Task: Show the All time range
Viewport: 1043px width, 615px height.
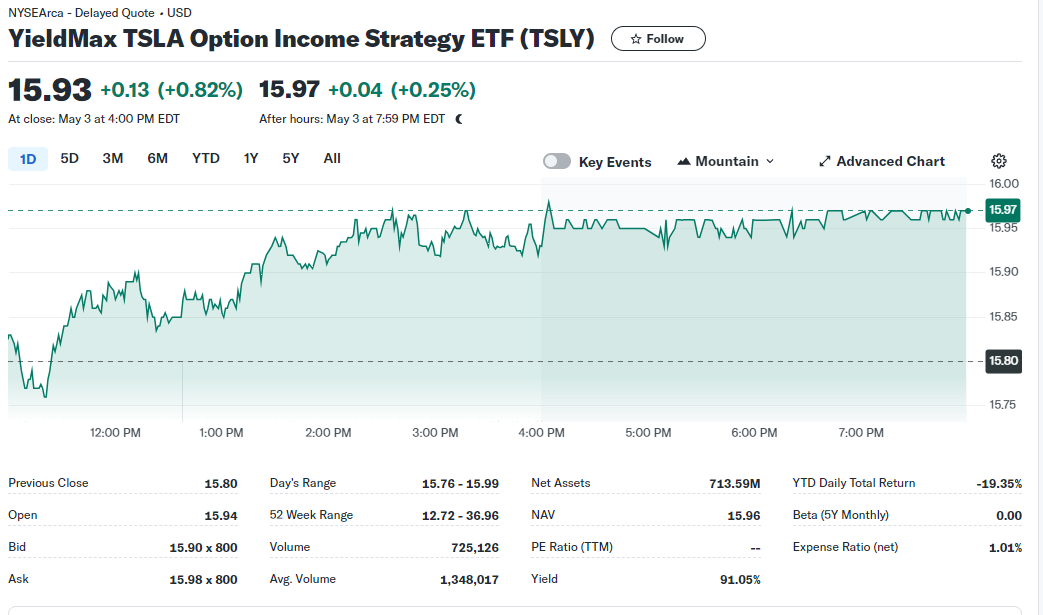Action: tap(332, 158)
